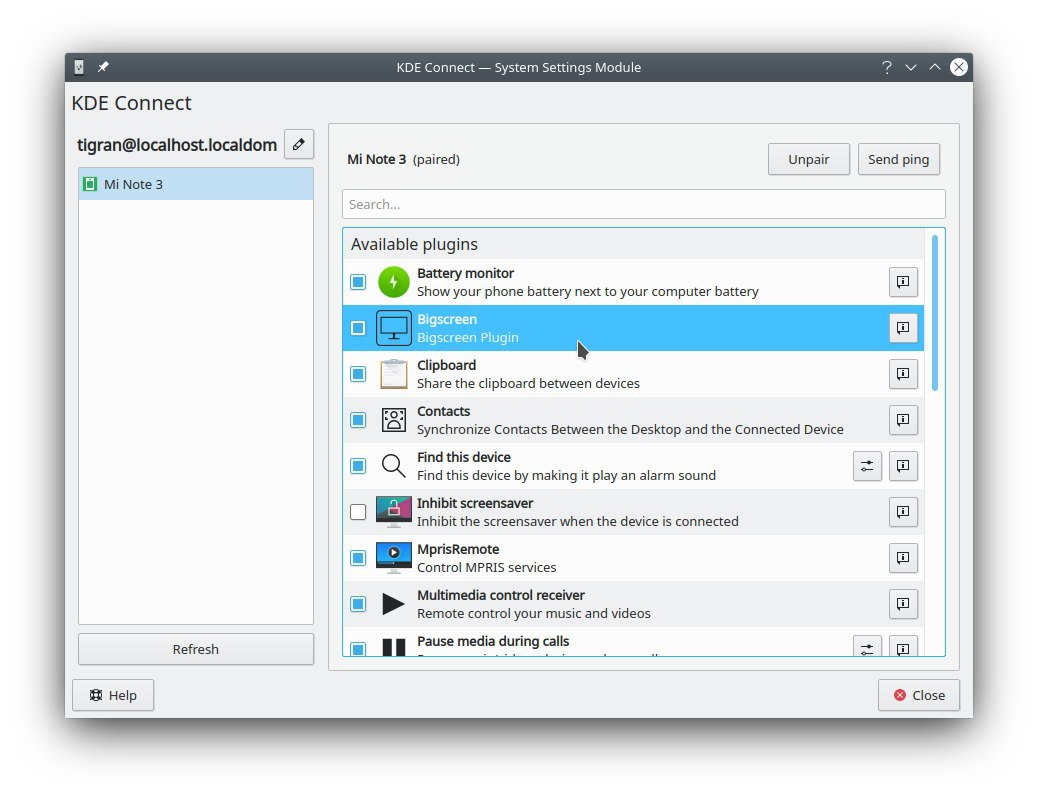Viewport: 1038px width, 795px height.
Task: Click the Battery monitor green lightning icon
Action: (393, 282)
